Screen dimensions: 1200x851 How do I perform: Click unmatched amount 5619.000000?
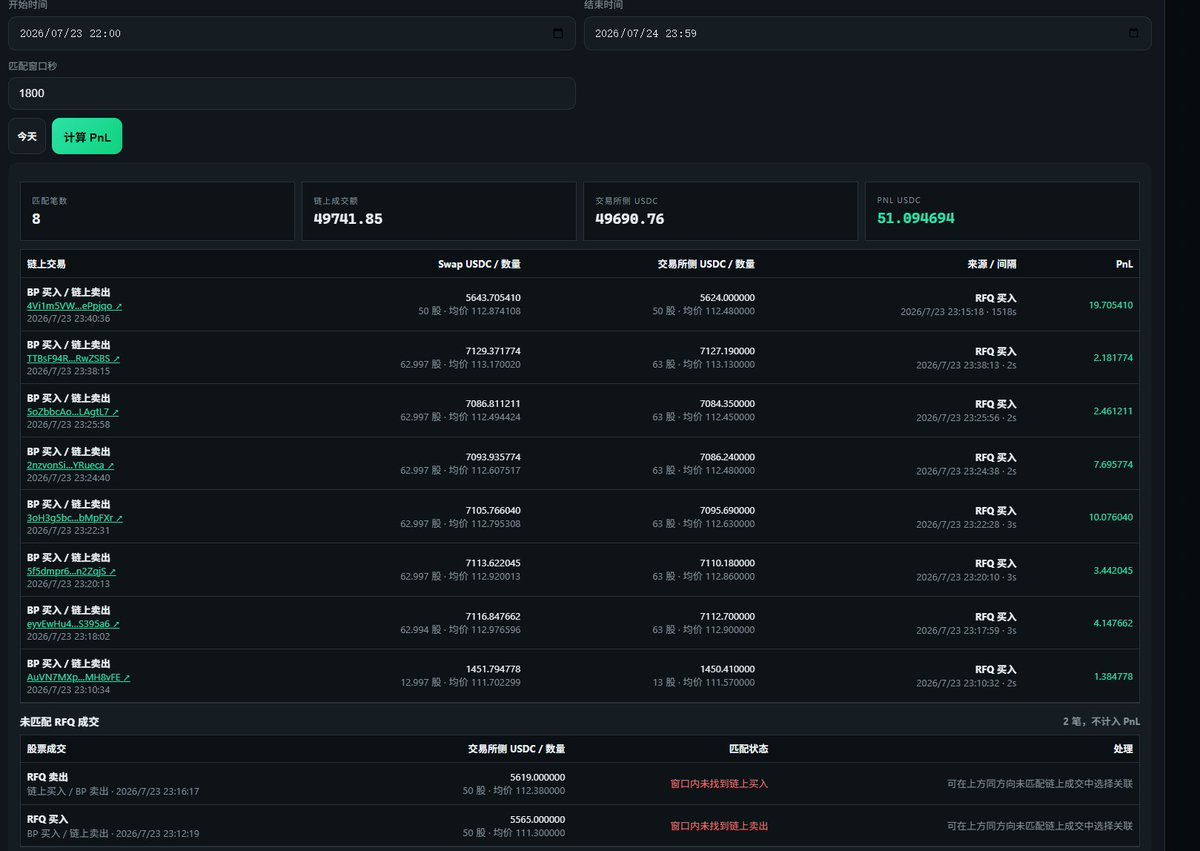click(537, 777)
